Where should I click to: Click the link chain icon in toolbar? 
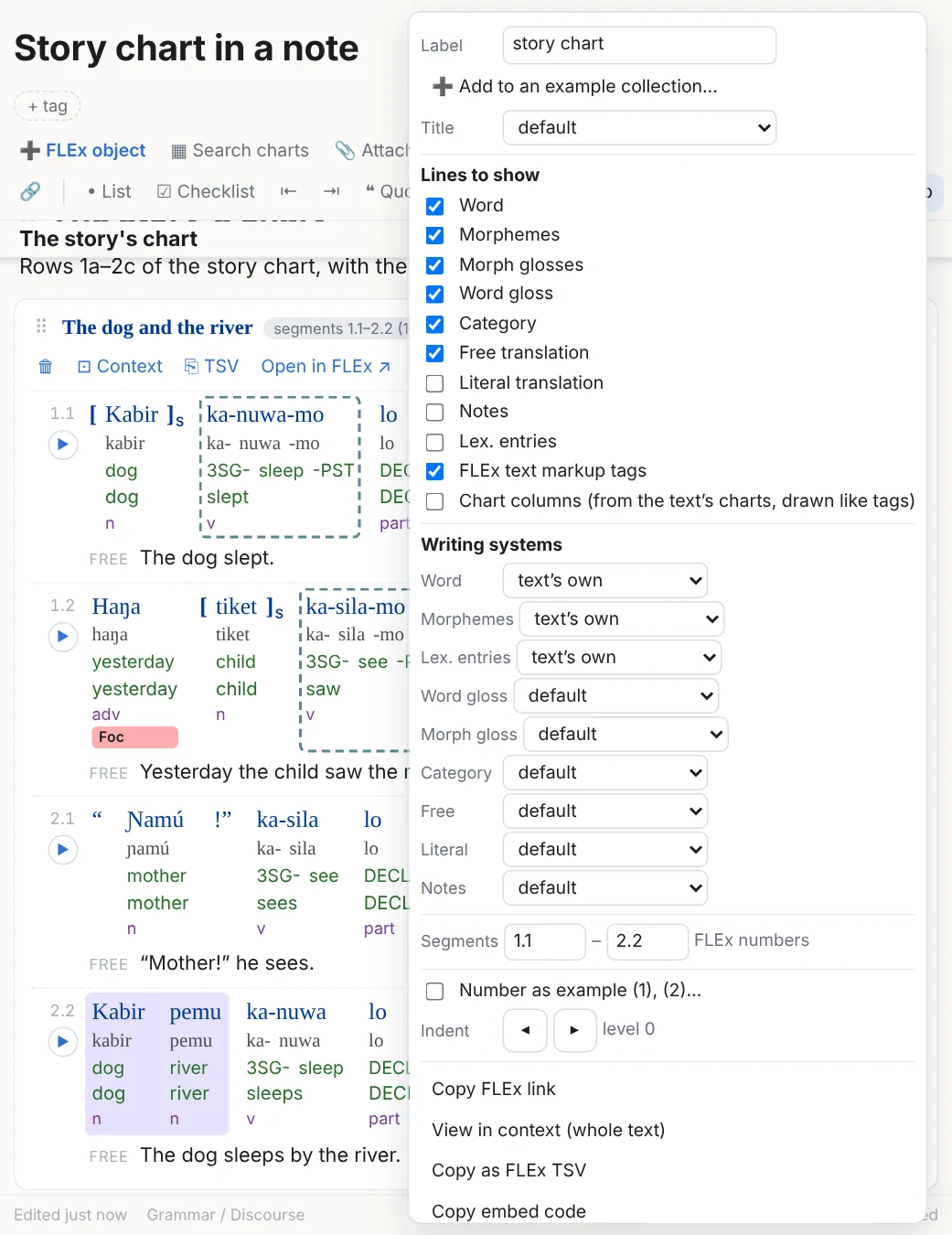coord(30,191)
